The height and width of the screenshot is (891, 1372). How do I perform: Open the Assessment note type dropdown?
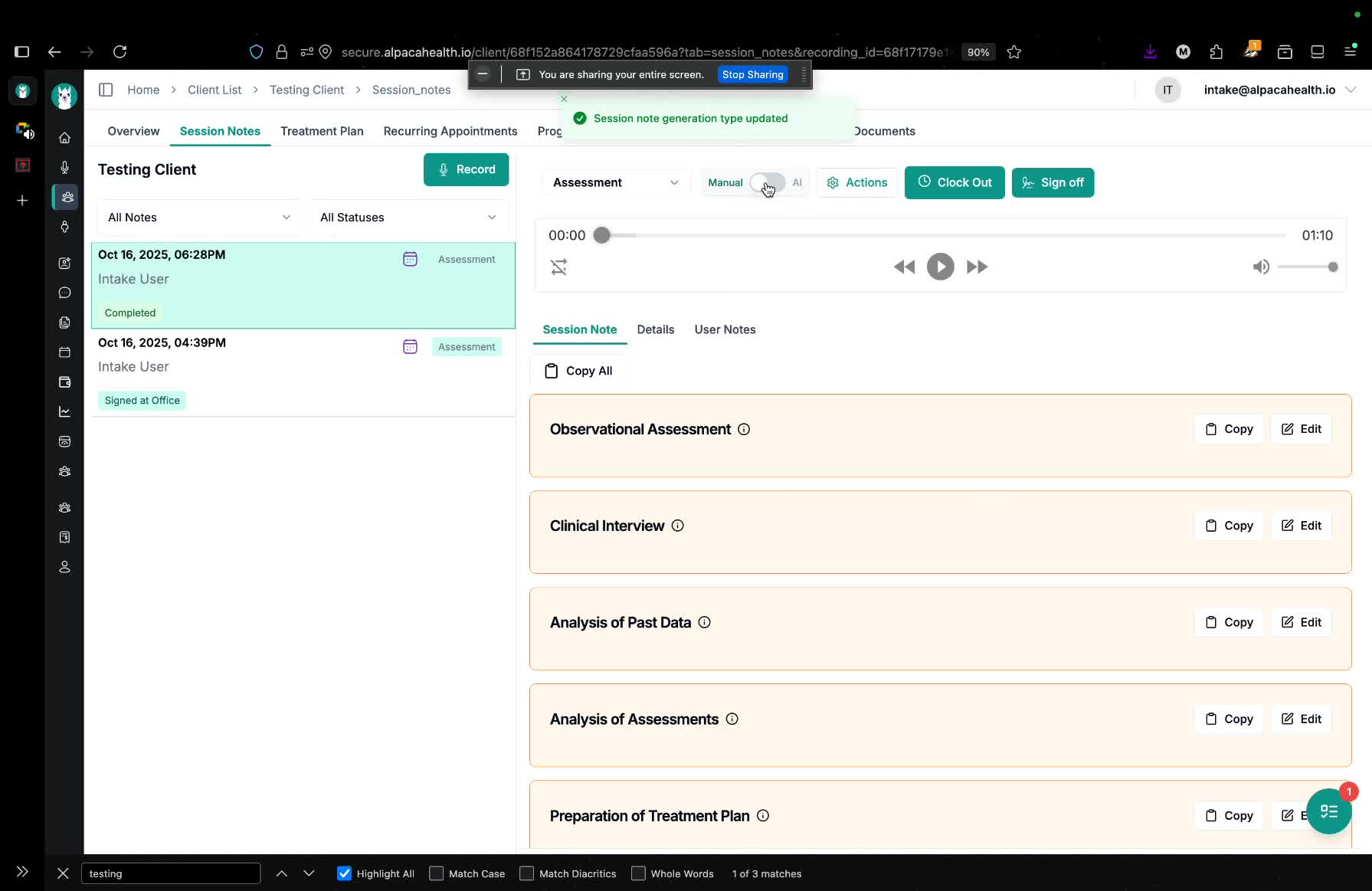pos(615,182)
